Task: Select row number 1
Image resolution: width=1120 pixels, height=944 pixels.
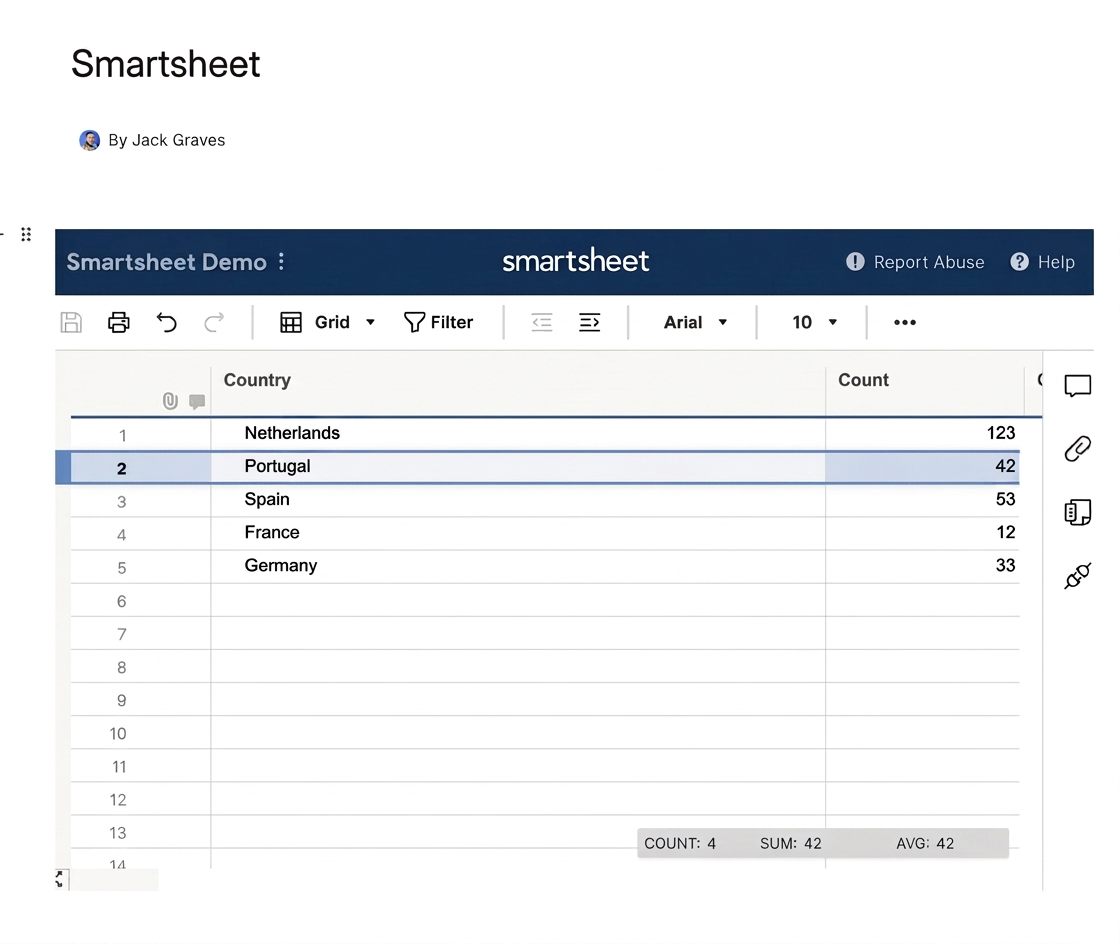Action: (x=123, y=436)
